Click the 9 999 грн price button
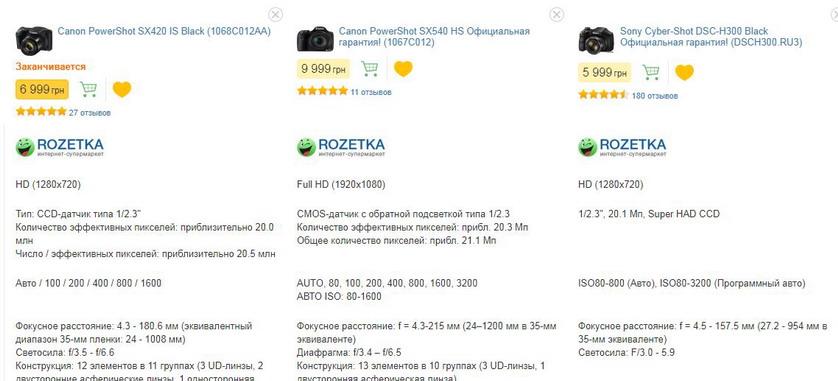838x381 pixels. (323, 68)
